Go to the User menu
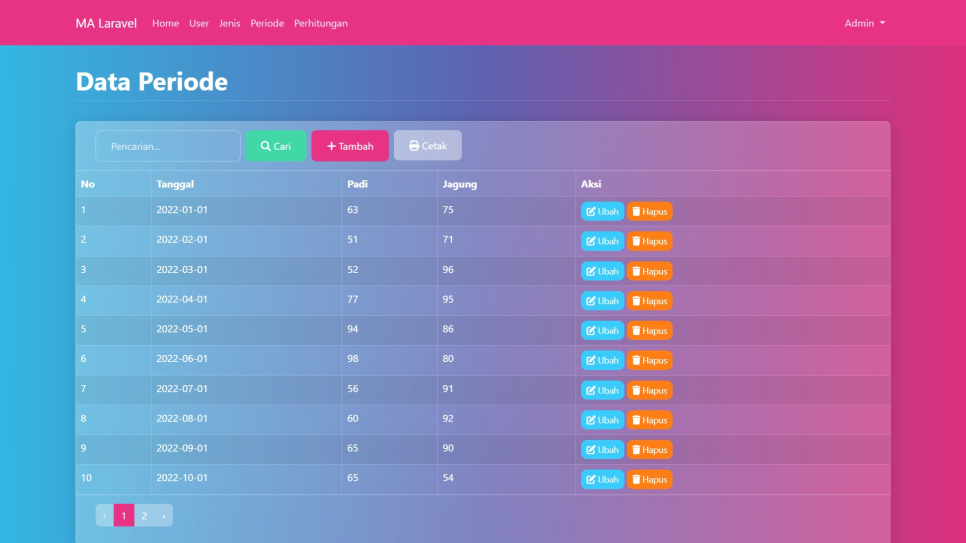The height and width of the screenshot is (543, 966). point(198,23)
